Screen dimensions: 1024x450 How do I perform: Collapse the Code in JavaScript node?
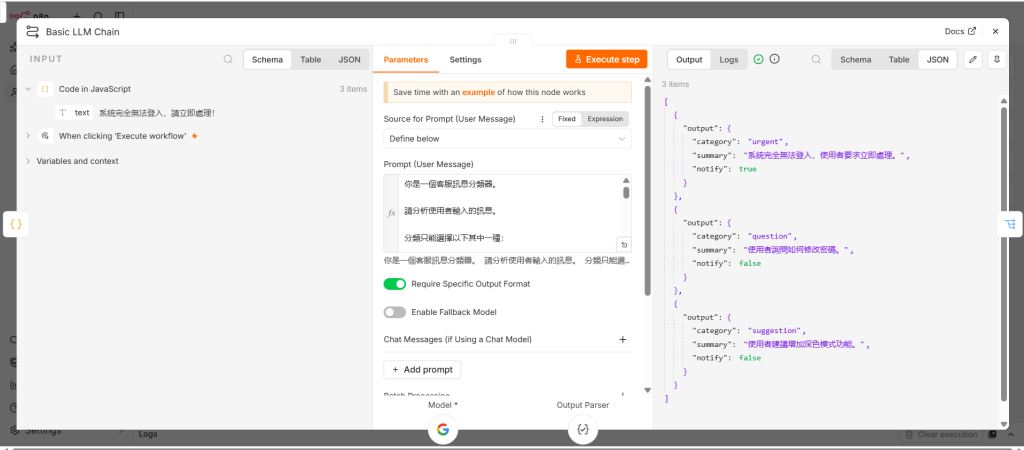pyautogui.click(x=28, y=89)
